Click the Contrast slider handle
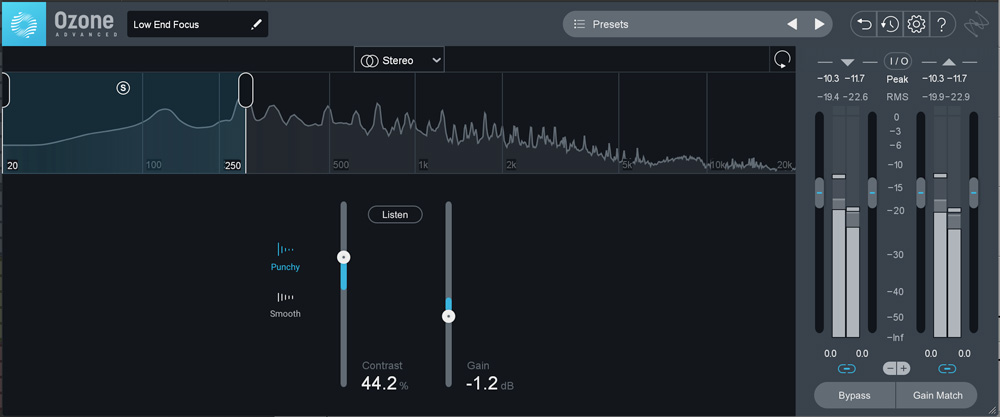 coord(344,258)
